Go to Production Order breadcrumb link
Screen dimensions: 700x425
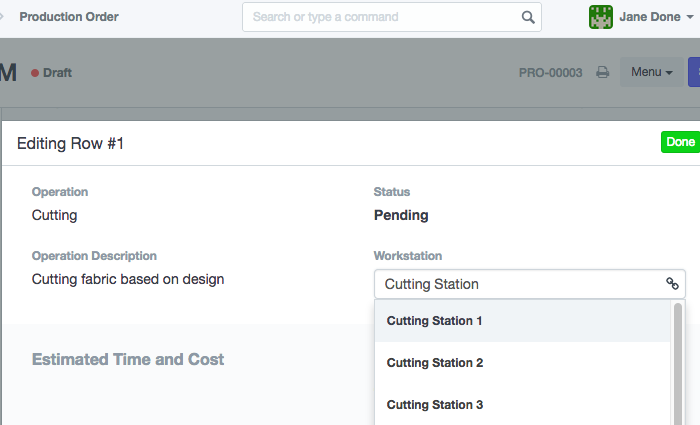[x=68, y=17]
